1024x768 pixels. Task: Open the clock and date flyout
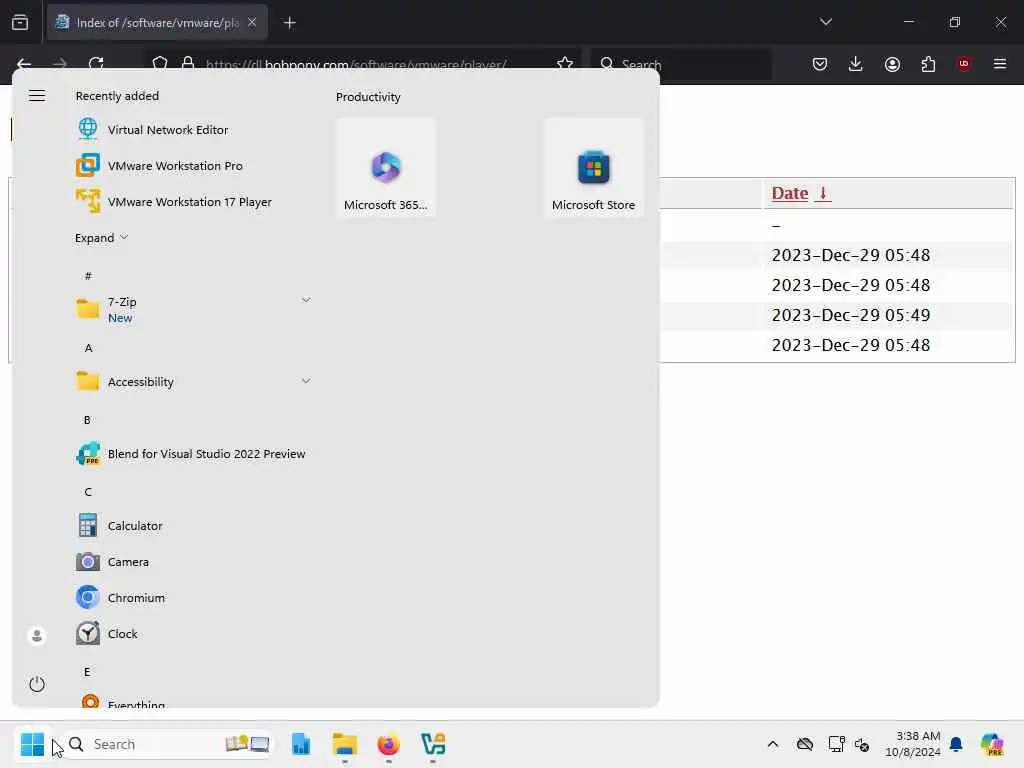pyautogui.click(x=912, y=744)
